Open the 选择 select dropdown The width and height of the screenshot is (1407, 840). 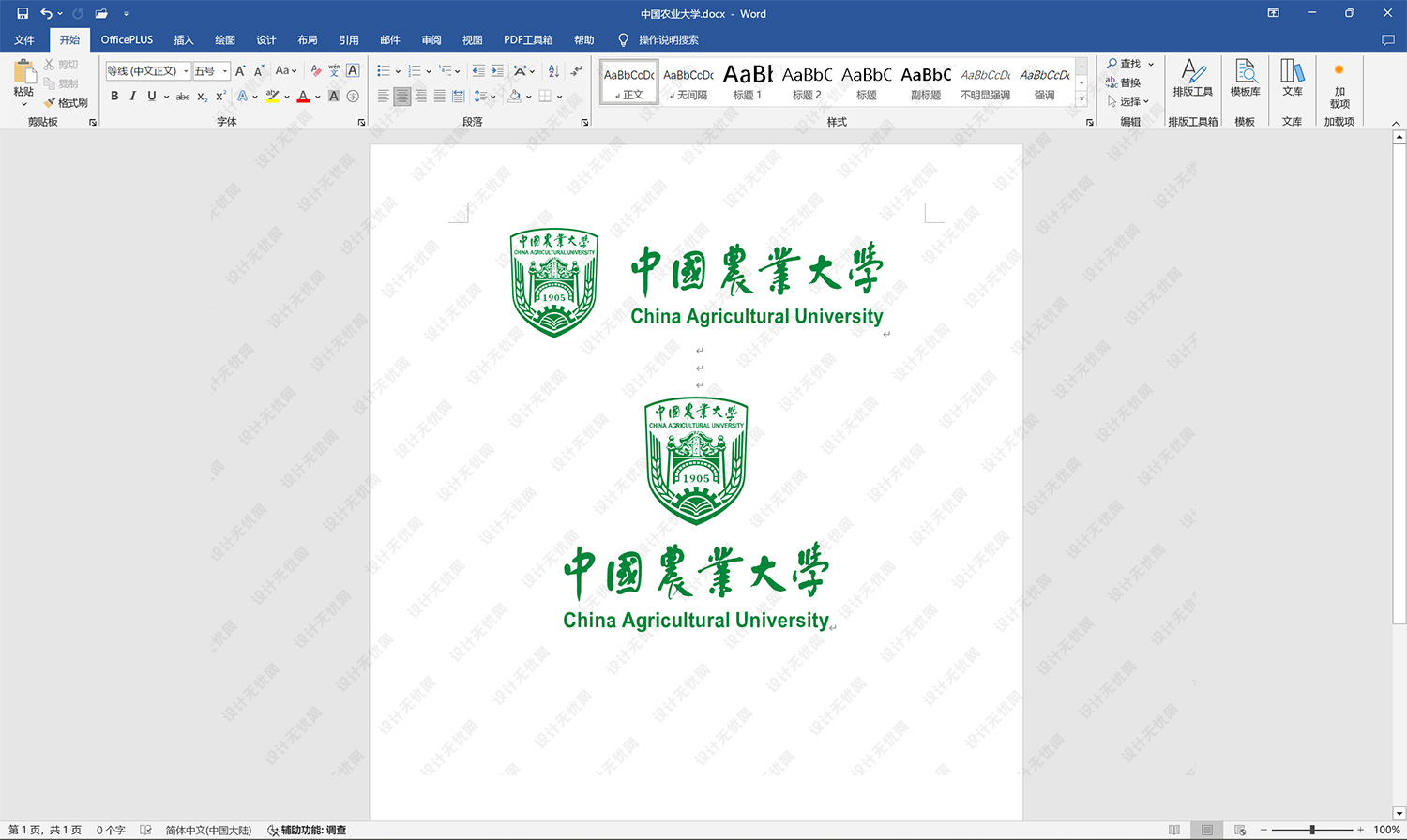coord(1128,101)
